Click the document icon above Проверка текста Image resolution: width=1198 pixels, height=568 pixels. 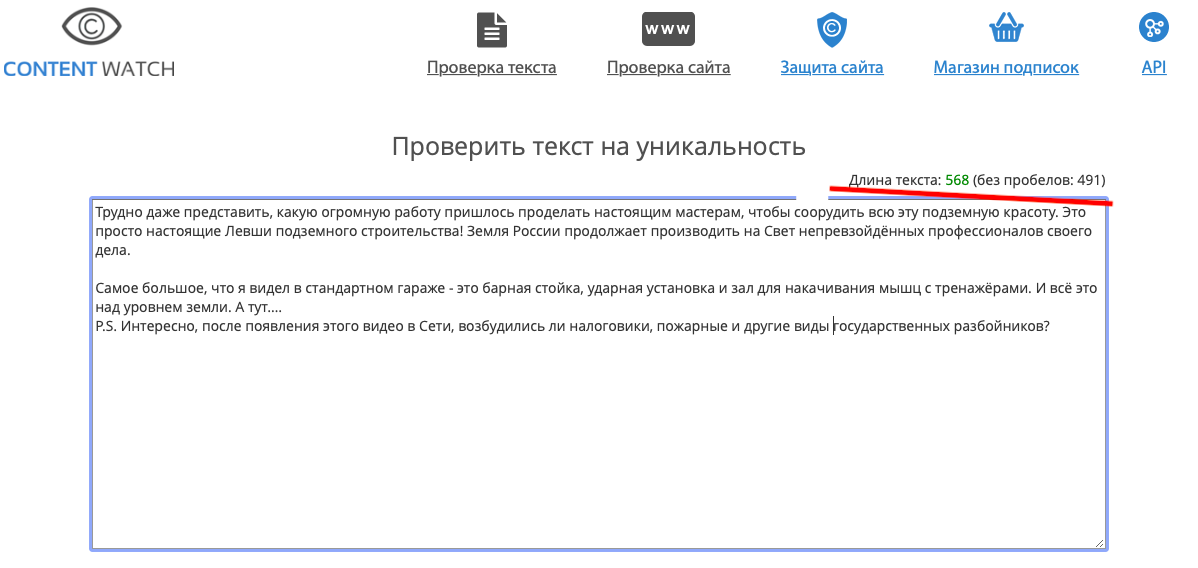tap(491, 30)
